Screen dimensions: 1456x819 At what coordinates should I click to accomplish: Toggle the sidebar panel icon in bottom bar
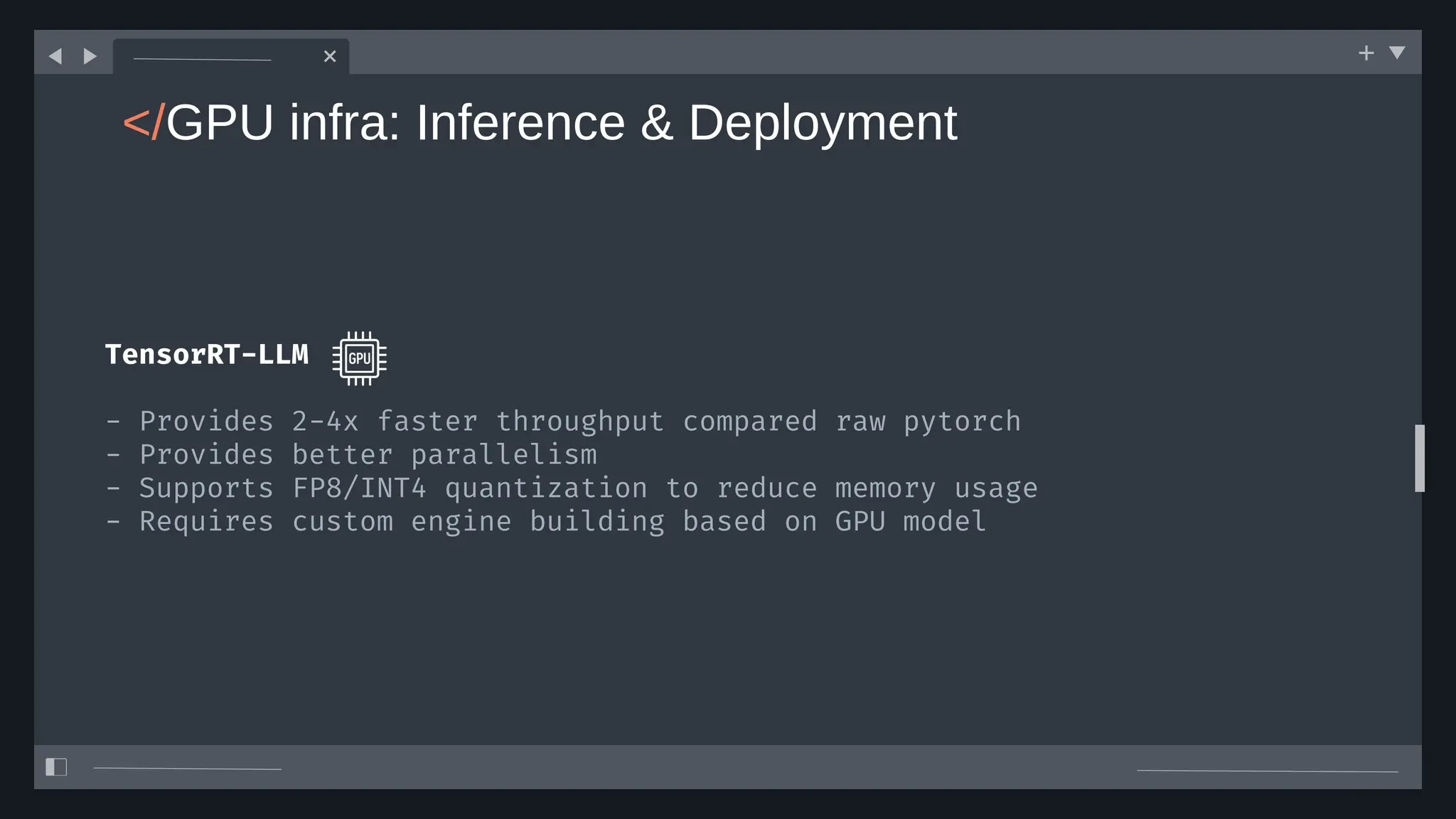point(56,767)
